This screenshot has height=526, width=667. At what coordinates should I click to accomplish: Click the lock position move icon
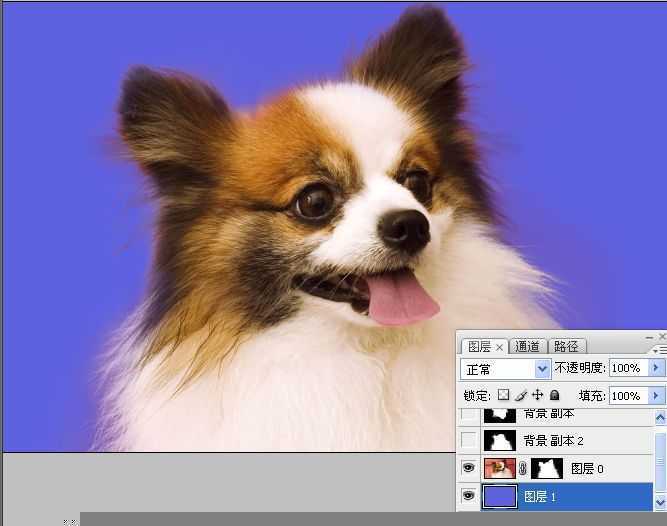[x=537, y=395]
